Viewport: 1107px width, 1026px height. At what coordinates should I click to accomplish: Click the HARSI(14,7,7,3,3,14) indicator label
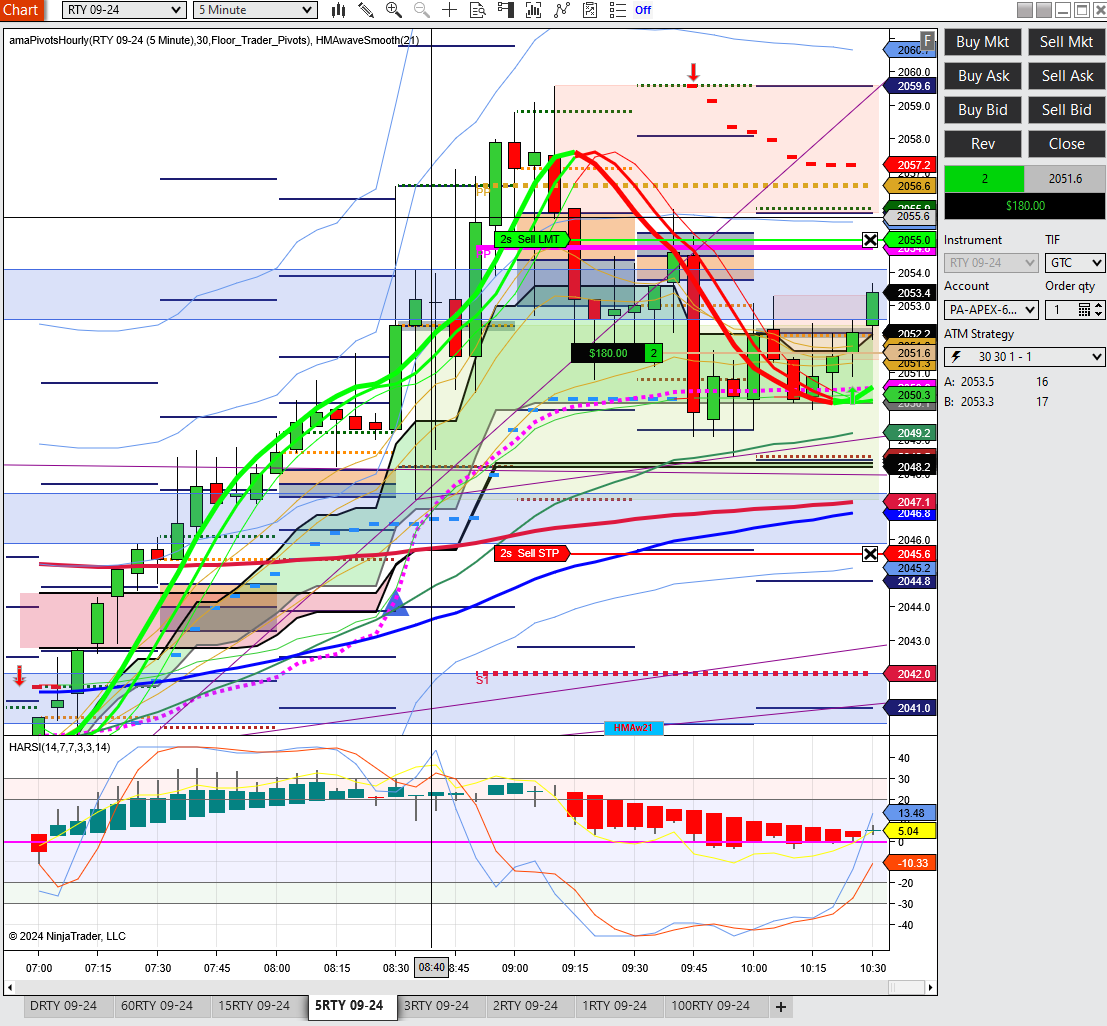click(x=59, y=747)
